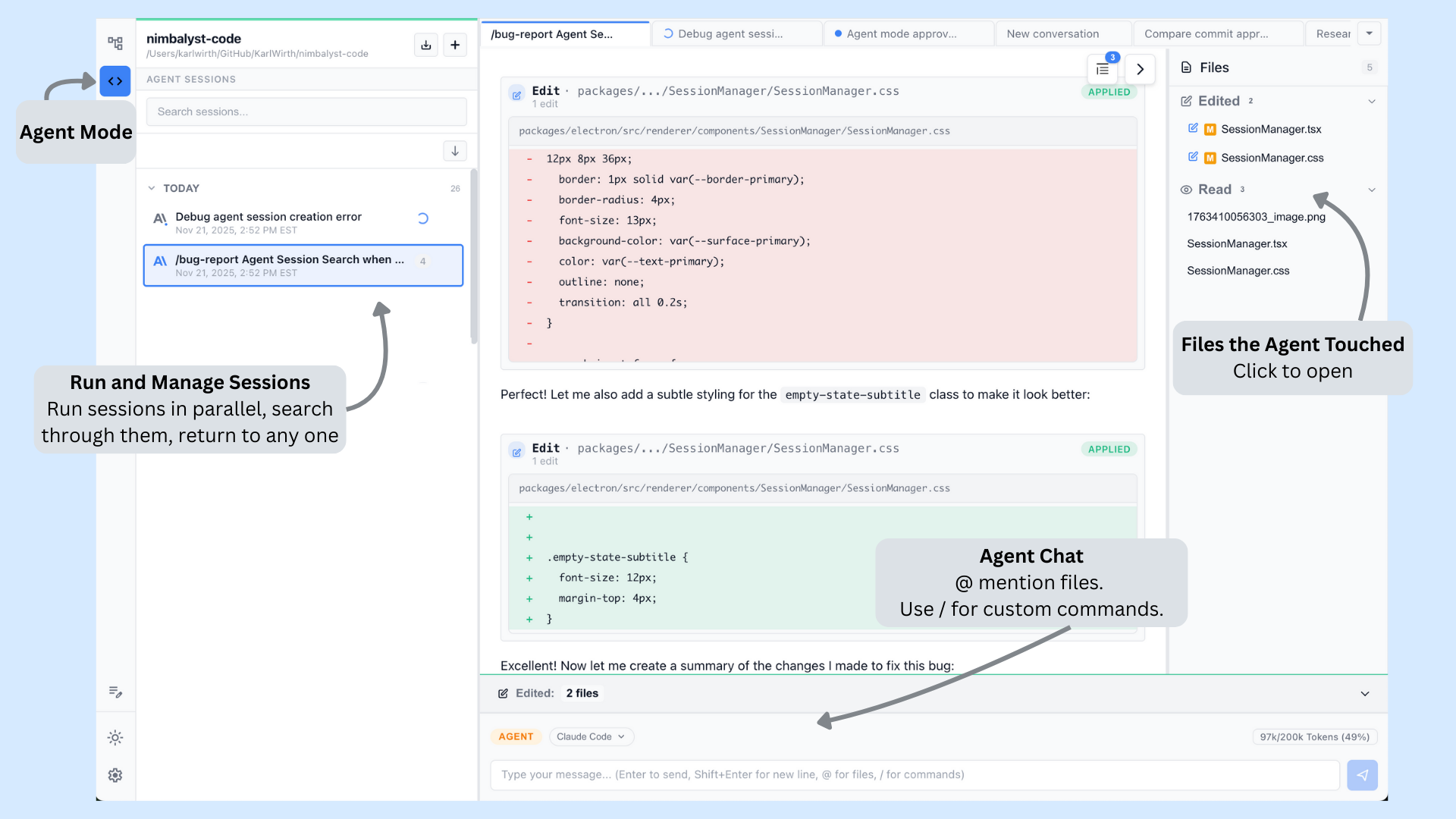Open SessionManager.tsx under Edited
Image resolution: width=1456 pixels, height=819 pixels.
point(1271,130)
